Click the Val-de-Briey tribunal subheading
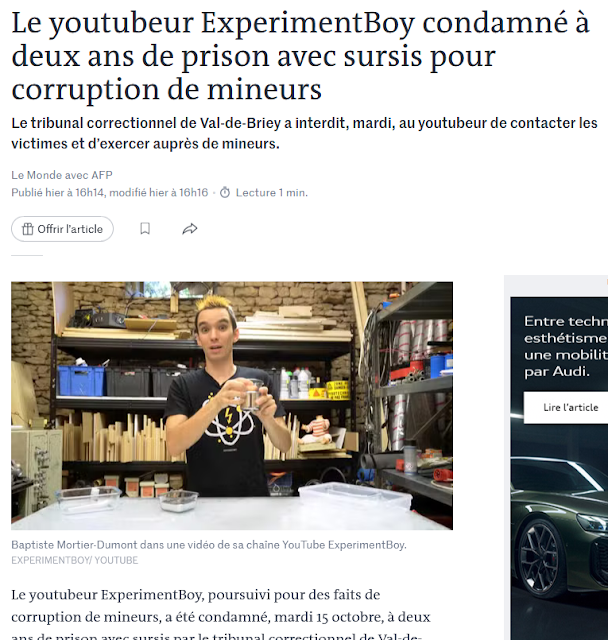This screenshot has width=608, height=640. click(x=304, y=133)
